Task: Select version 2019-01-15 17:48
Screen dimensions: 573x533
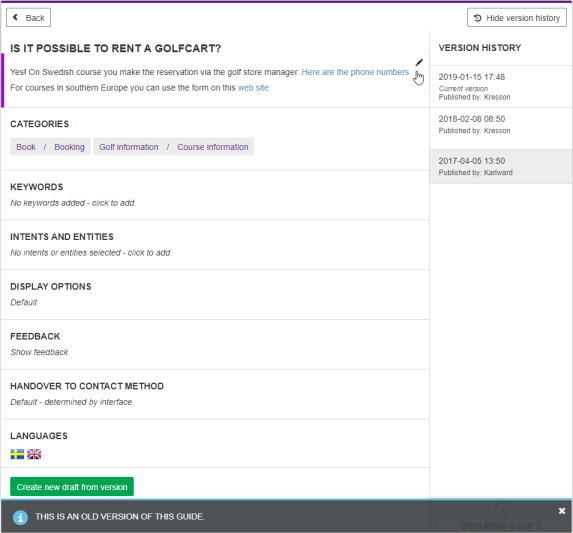Action: tap(501, 87)
